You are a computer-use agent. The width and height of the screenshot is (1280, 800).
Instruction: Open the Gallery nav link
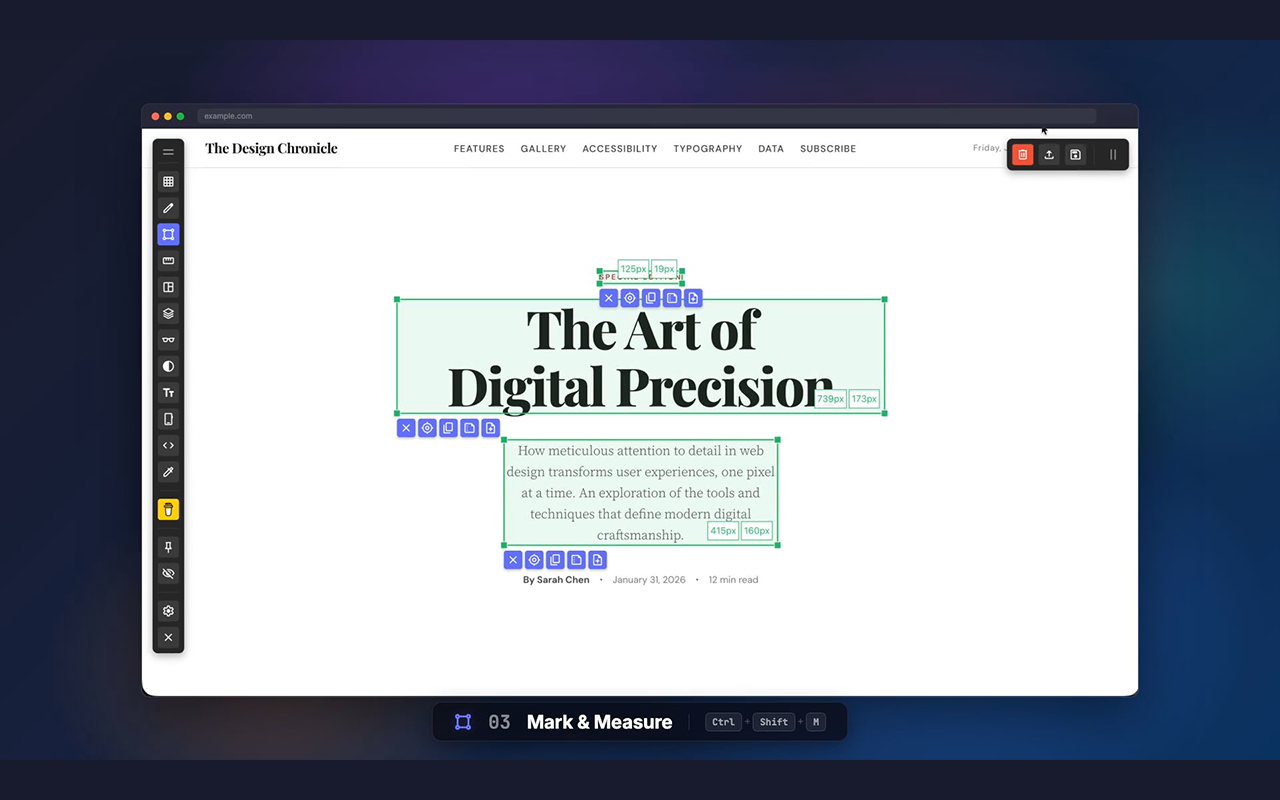543,149
